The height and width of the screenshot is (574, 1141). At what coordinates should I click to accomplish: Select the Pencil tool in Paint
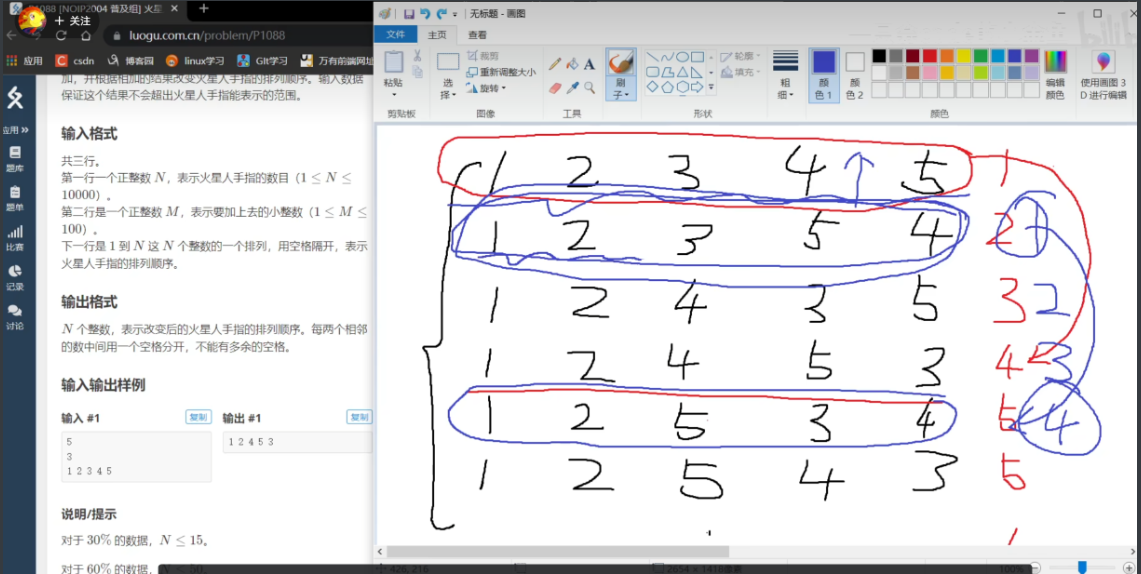[554, 64]
